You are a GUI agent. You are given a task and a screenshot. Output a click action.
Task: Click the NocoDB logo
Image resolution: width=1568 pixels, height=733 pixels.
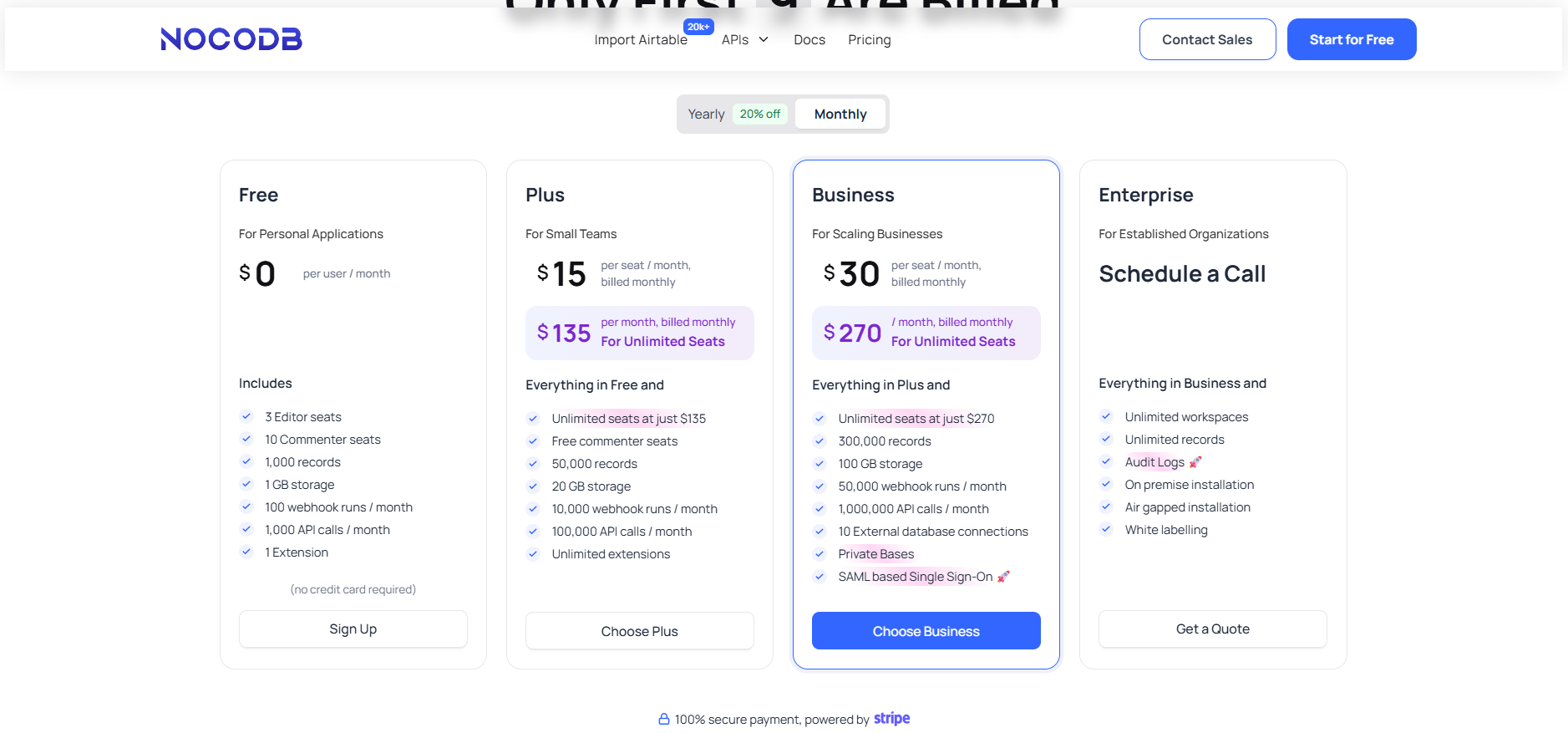click(231, 39)
